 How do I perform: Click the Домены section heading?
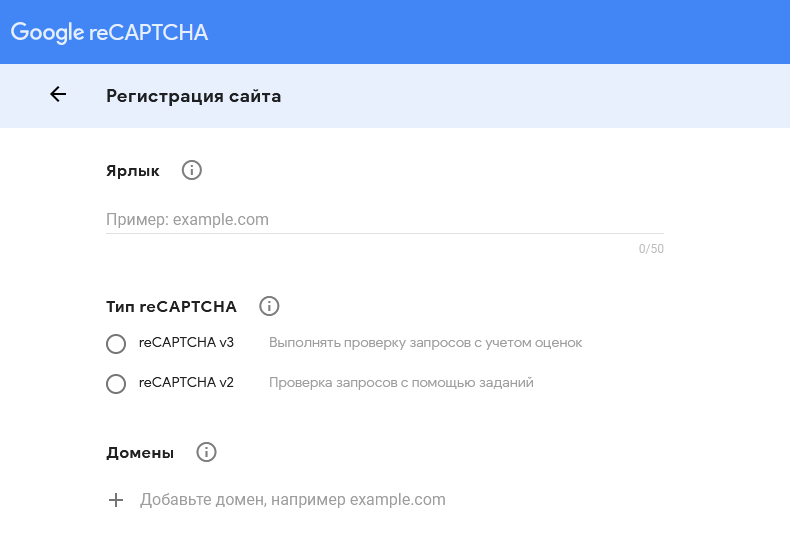coord(140,452)
